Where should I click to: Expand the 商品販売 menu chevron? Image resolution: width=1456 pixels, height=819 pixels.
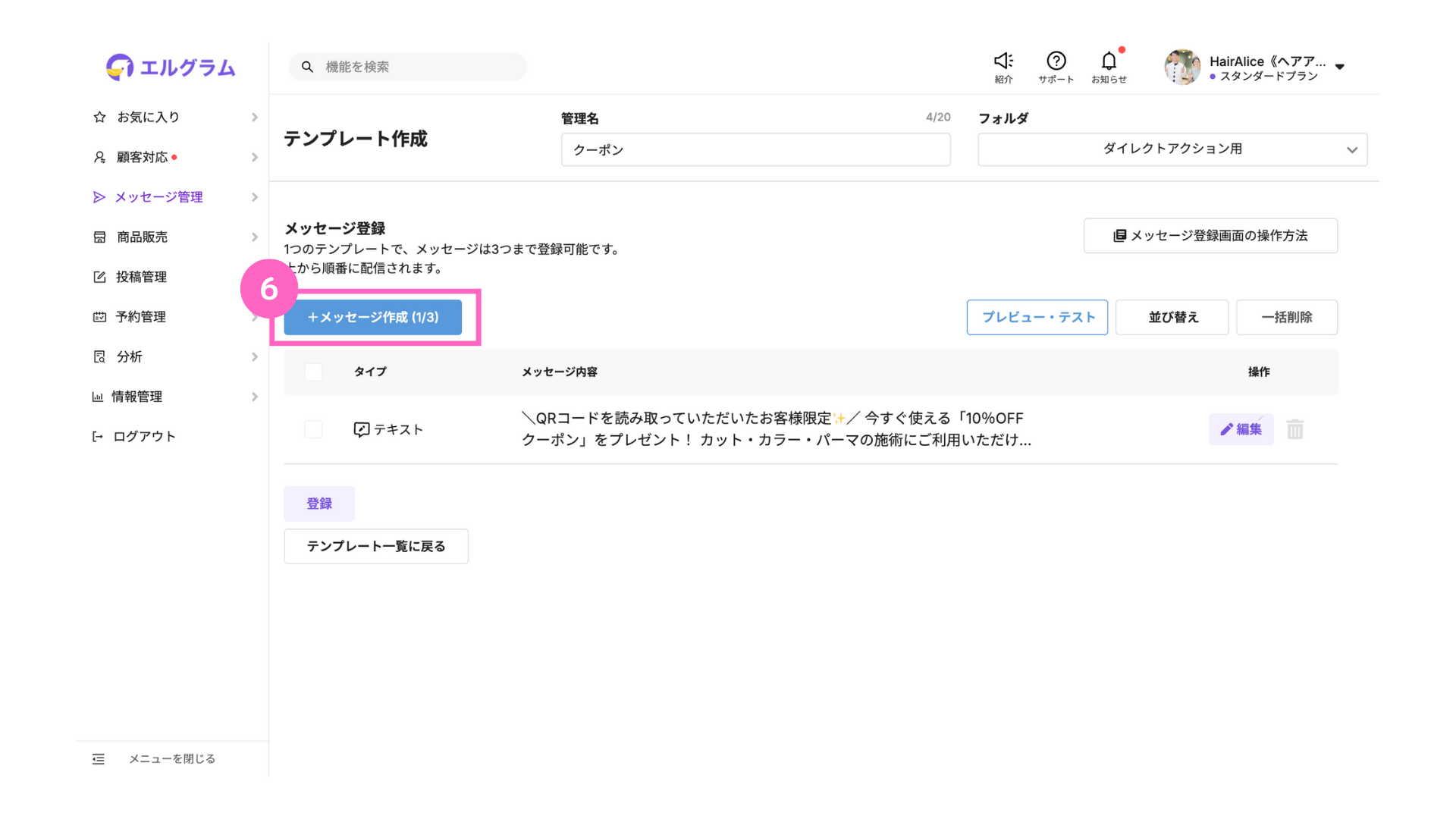tap(255, 237)
